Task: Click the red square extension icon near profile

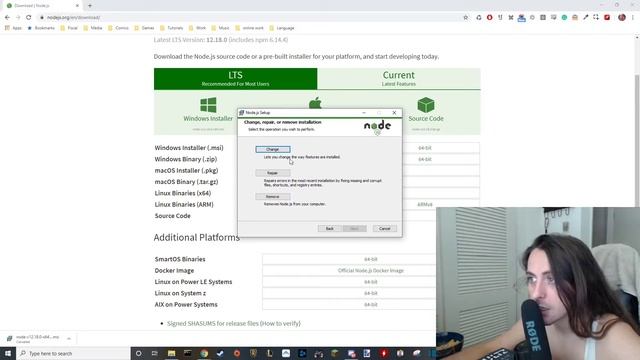Action: coord(607,18)
